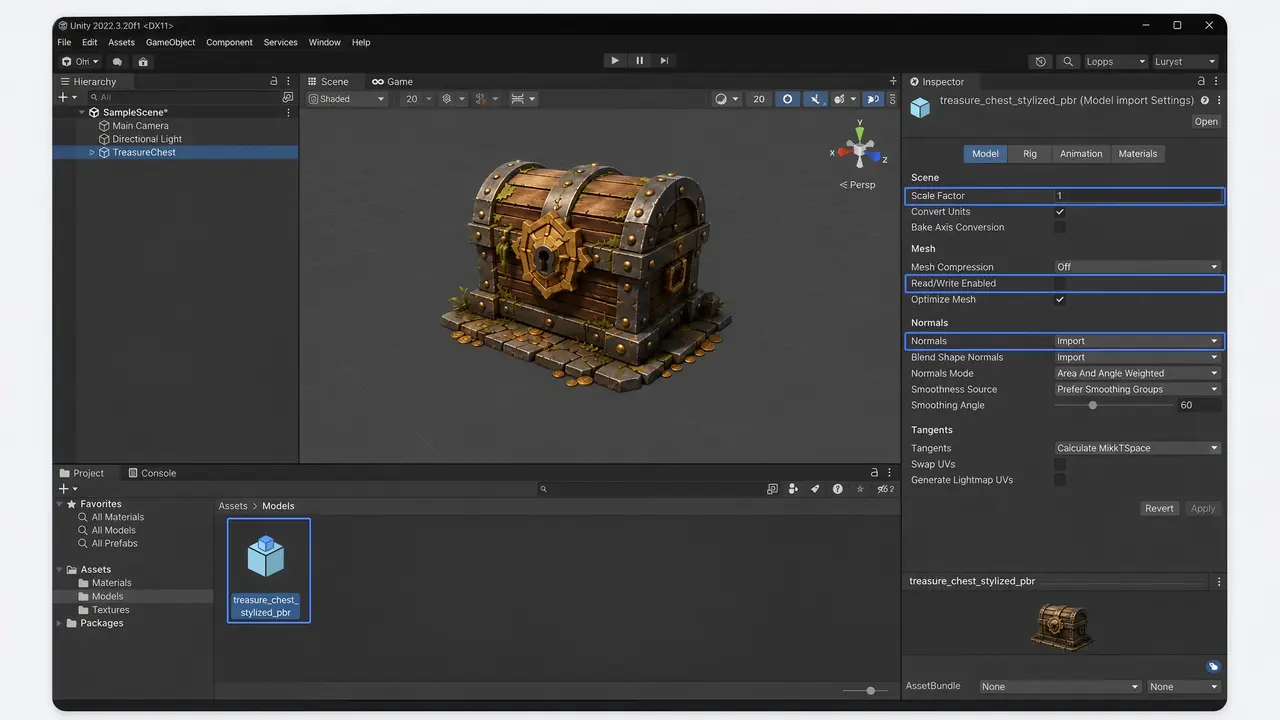The image size is (1280, 720).
Task: Enable Swap UVs checkbox
Action: coord(1060,464)
